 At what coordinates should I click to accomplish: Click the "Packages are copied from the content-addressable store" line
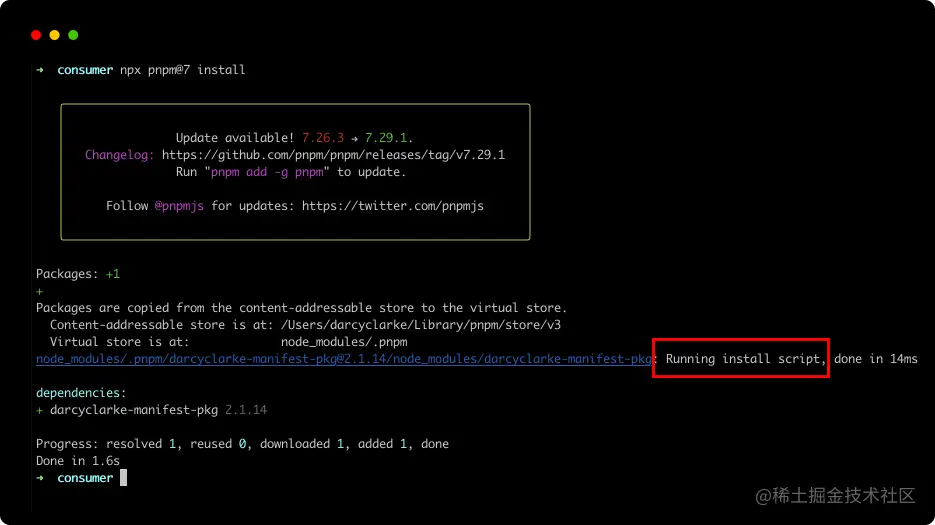pyautogui.click(x=301, y=308)
